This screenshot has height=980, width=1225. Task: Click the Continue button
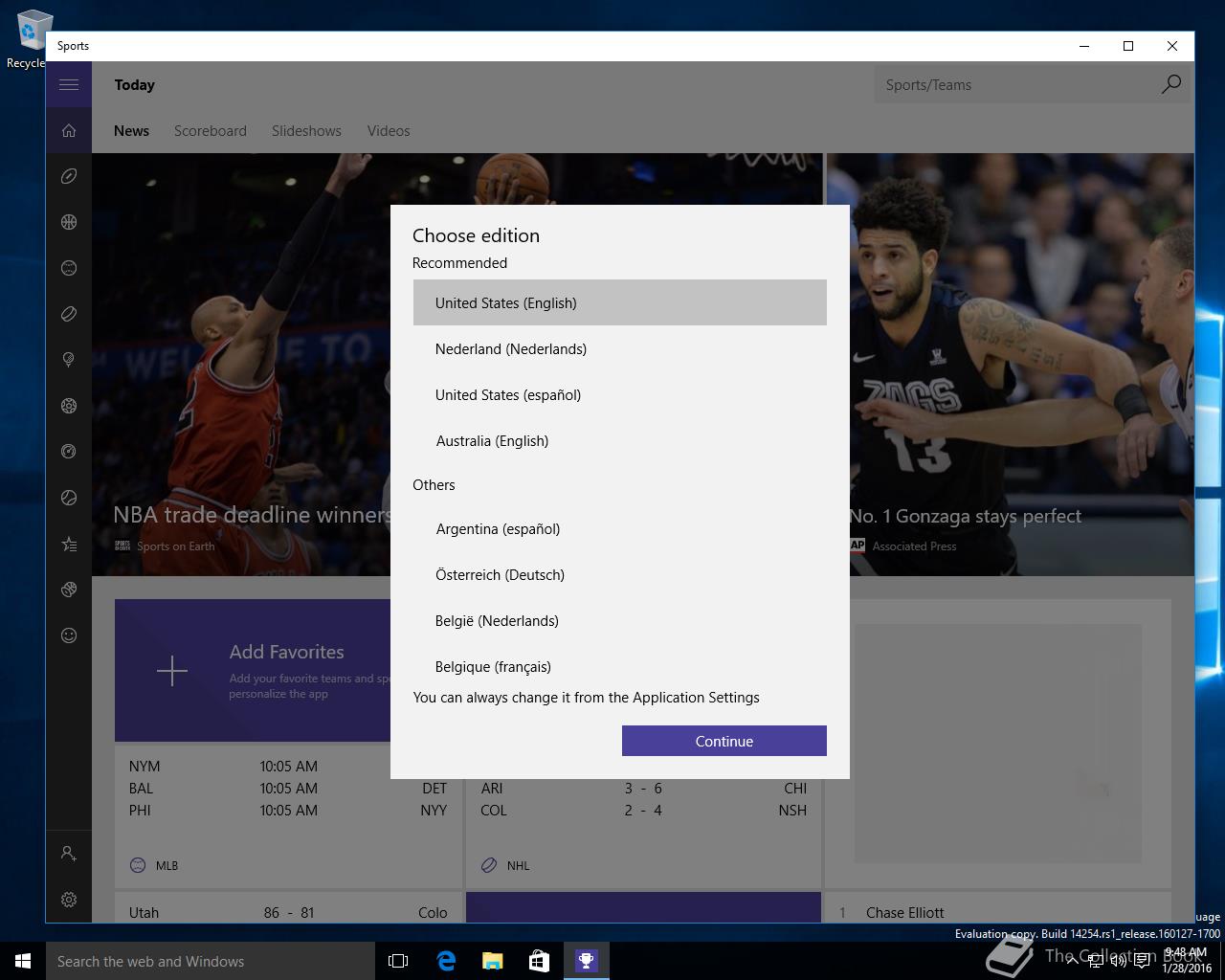(x=724, y=741)
